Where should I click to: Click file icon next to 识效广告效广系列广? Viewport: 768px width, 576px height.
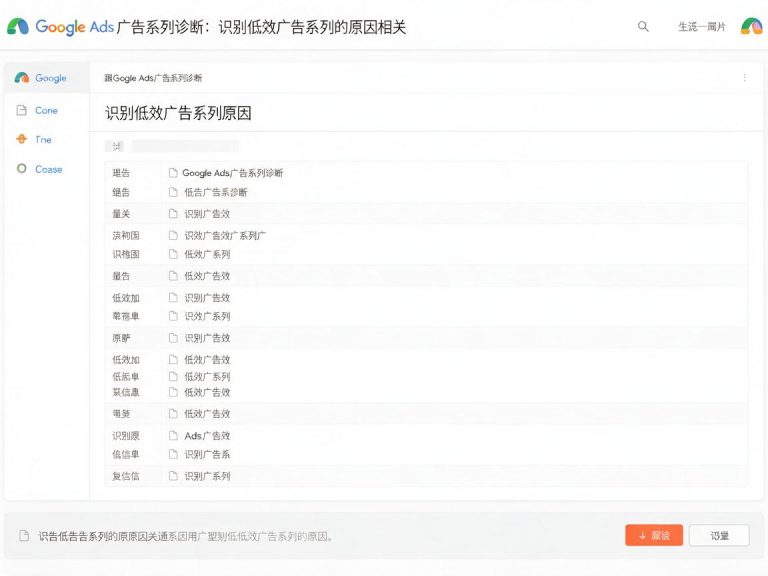pos(173,235)
